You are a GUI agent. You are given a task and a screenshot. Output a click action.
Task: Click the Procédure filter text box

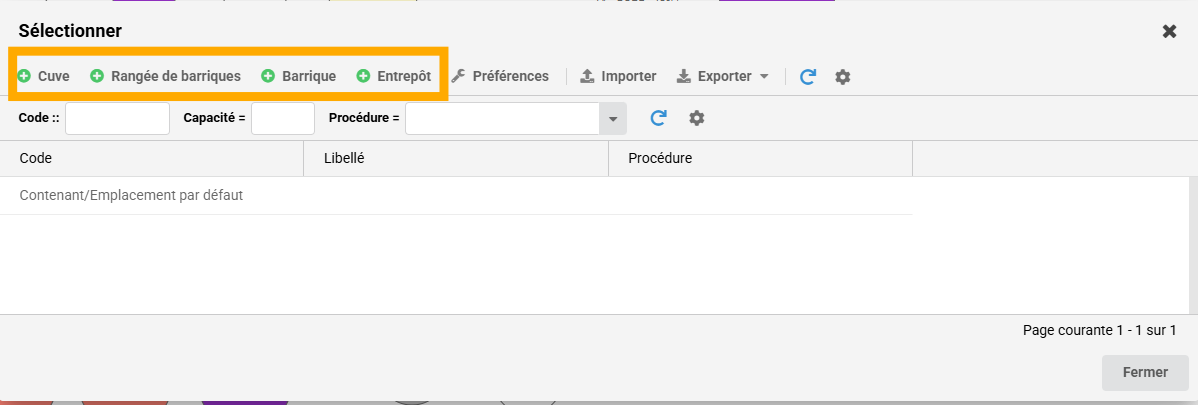[x=502, y=118]
